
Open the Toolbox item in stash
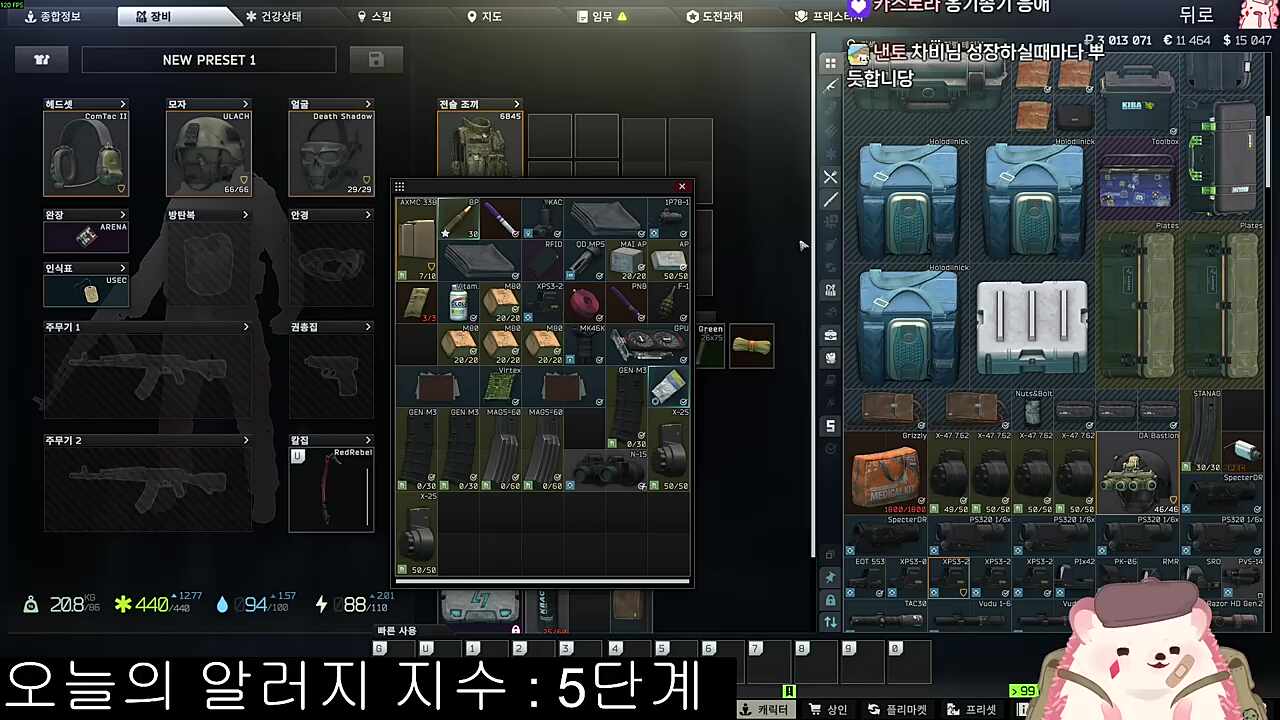click(x=1138, y=178)
